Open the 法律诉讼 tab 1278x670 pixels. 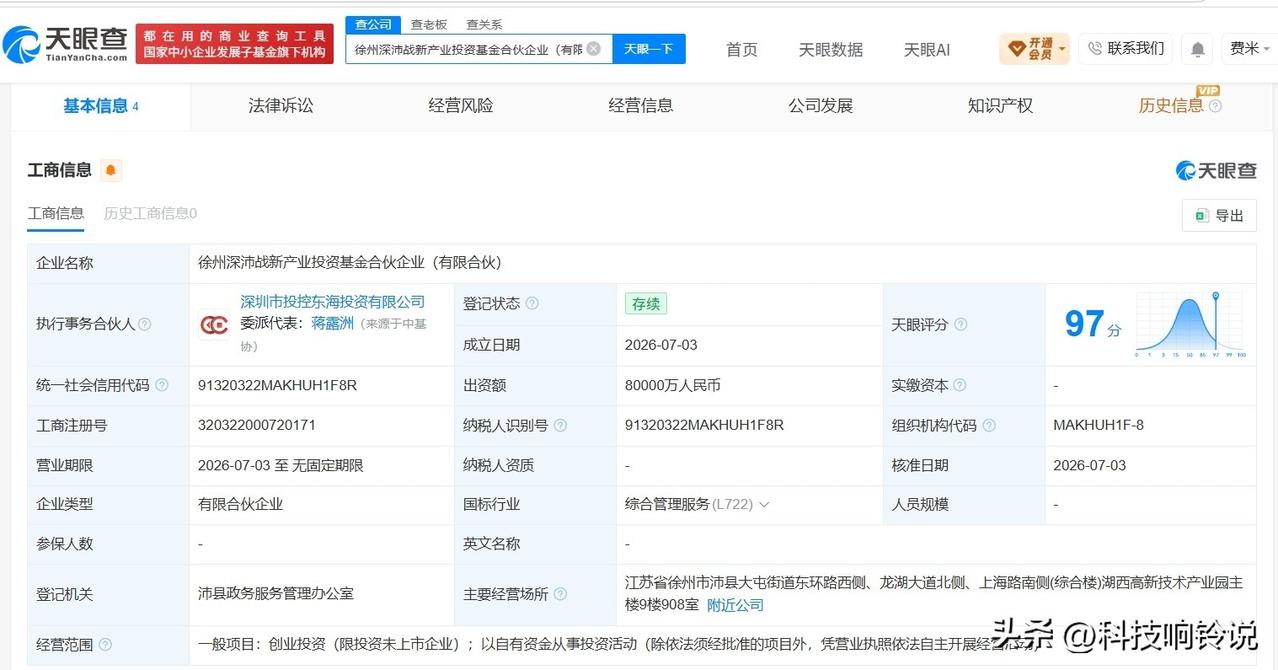tap(281, 106)
